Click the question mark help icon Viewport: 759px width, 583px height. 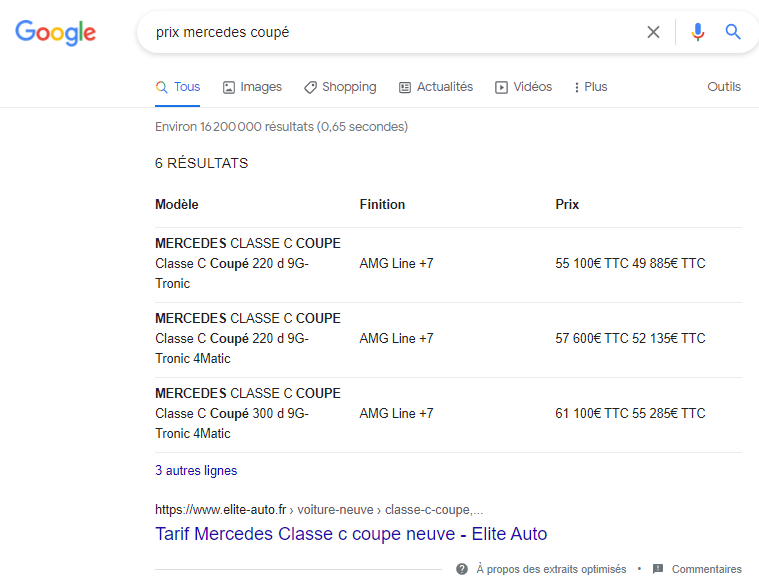[x=462, y=569]
